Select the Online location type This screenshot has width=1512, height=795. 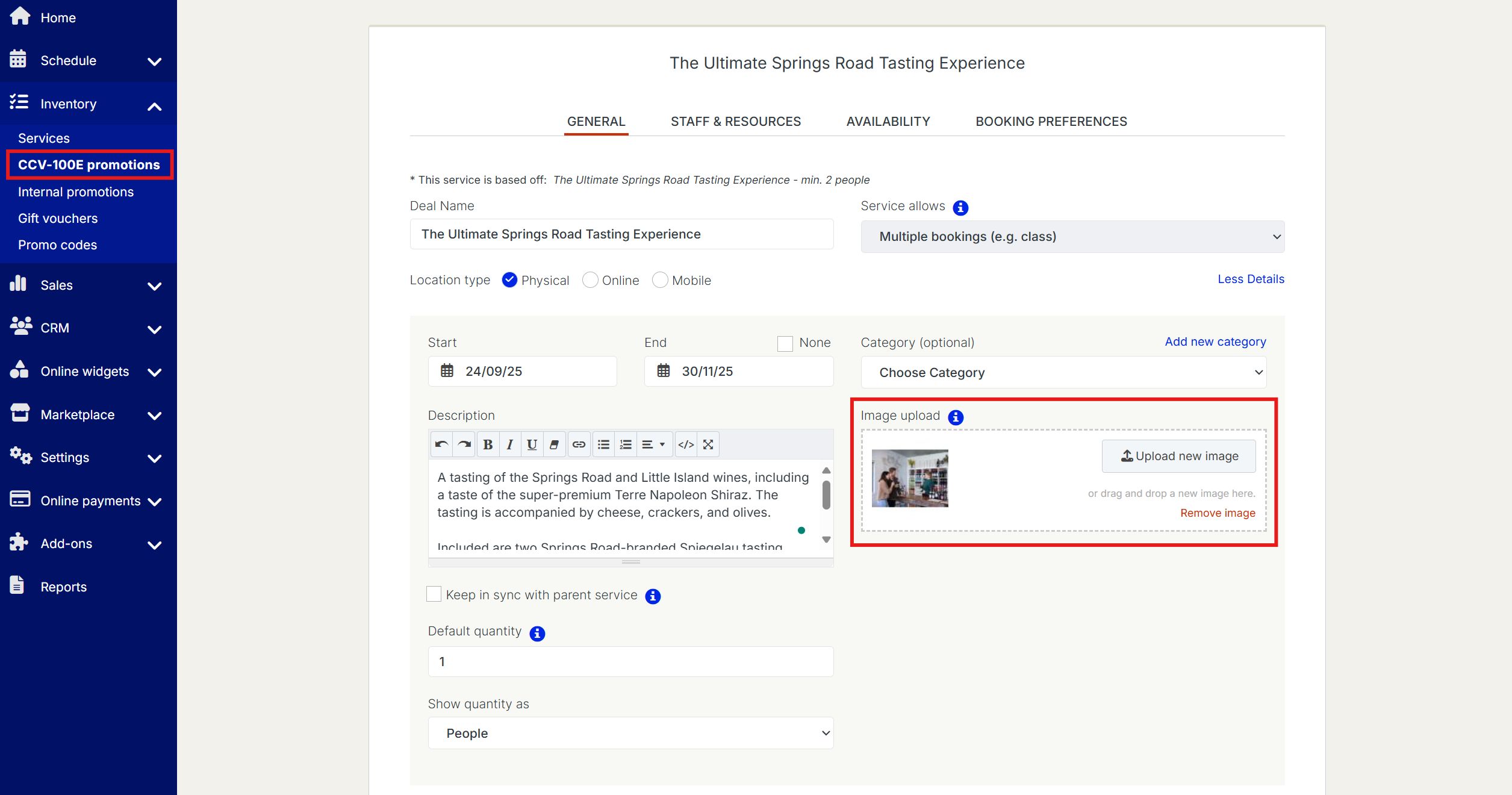pyautogui.click(x=590, y=280)
